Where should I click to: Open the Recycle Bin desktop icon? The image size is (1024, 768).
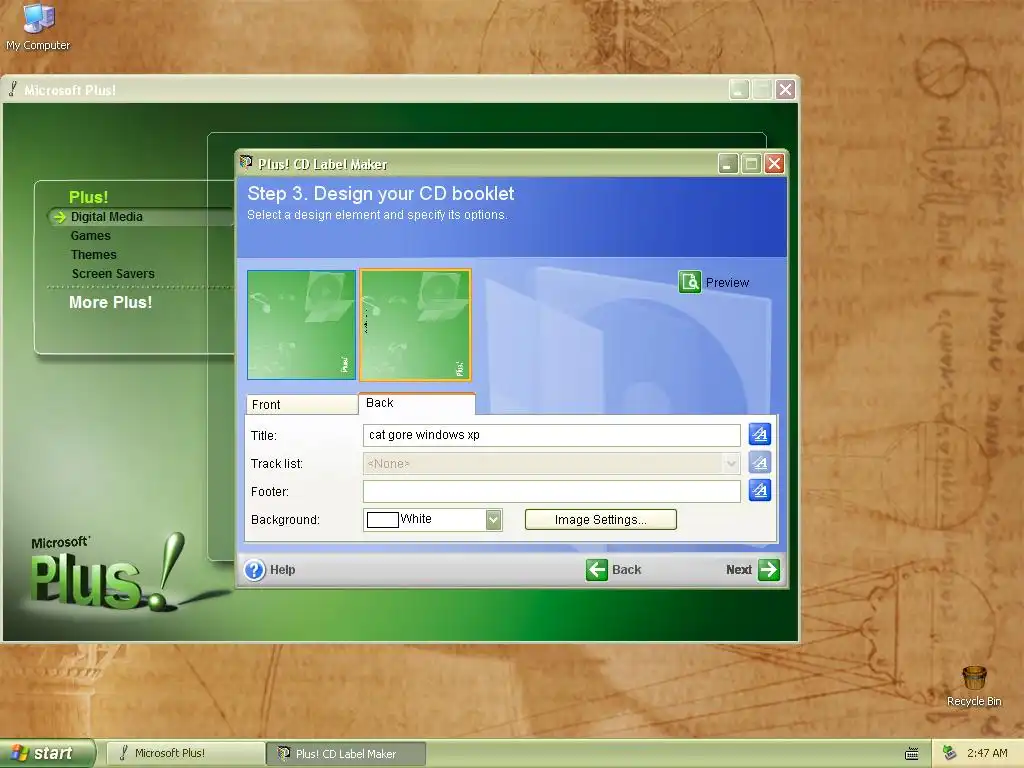pyautogui.click(x=974, y=686)
